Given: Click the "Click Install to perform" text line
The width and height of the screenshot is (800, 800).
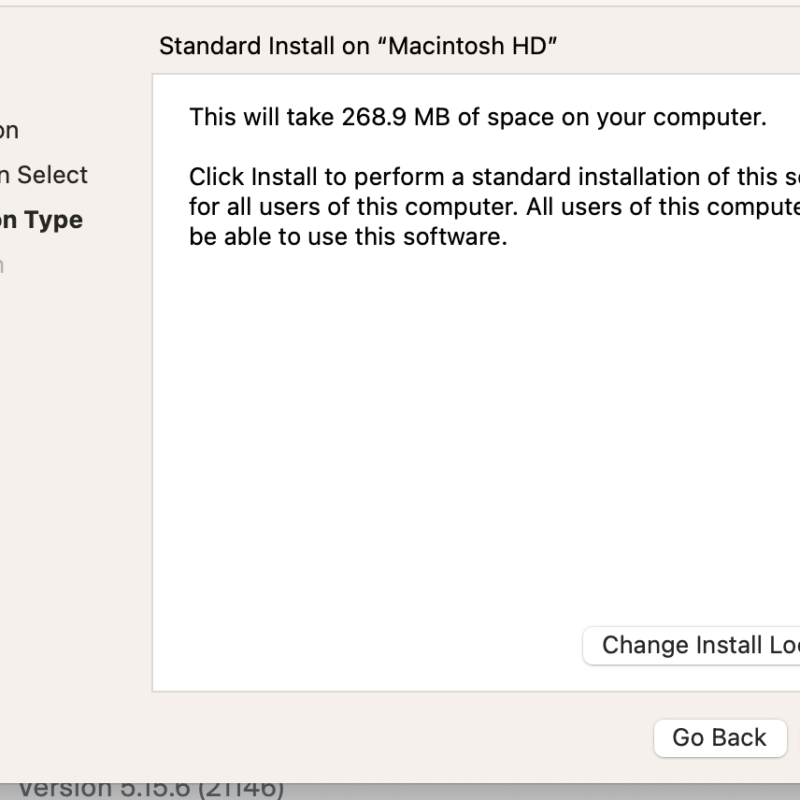Looking at the screenshot, I should 490,178.
